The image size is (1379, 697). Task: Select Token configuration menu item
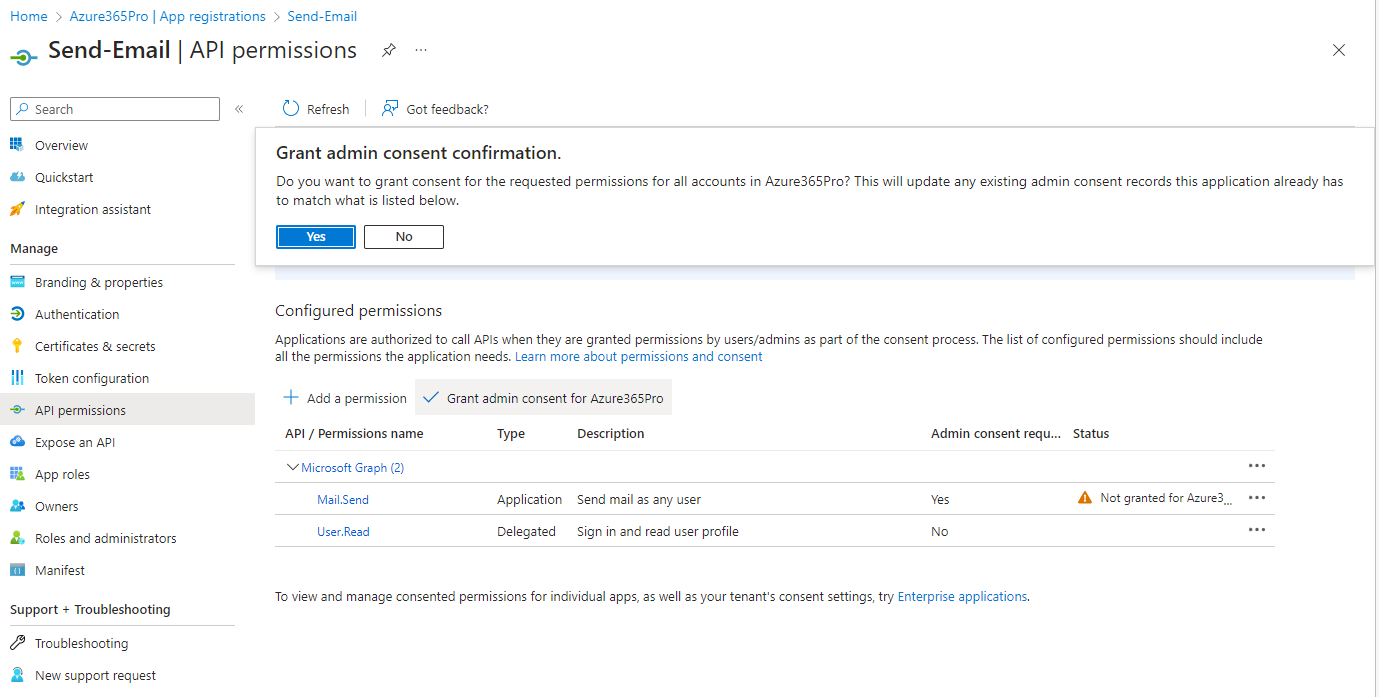click(x=92, y=378)
